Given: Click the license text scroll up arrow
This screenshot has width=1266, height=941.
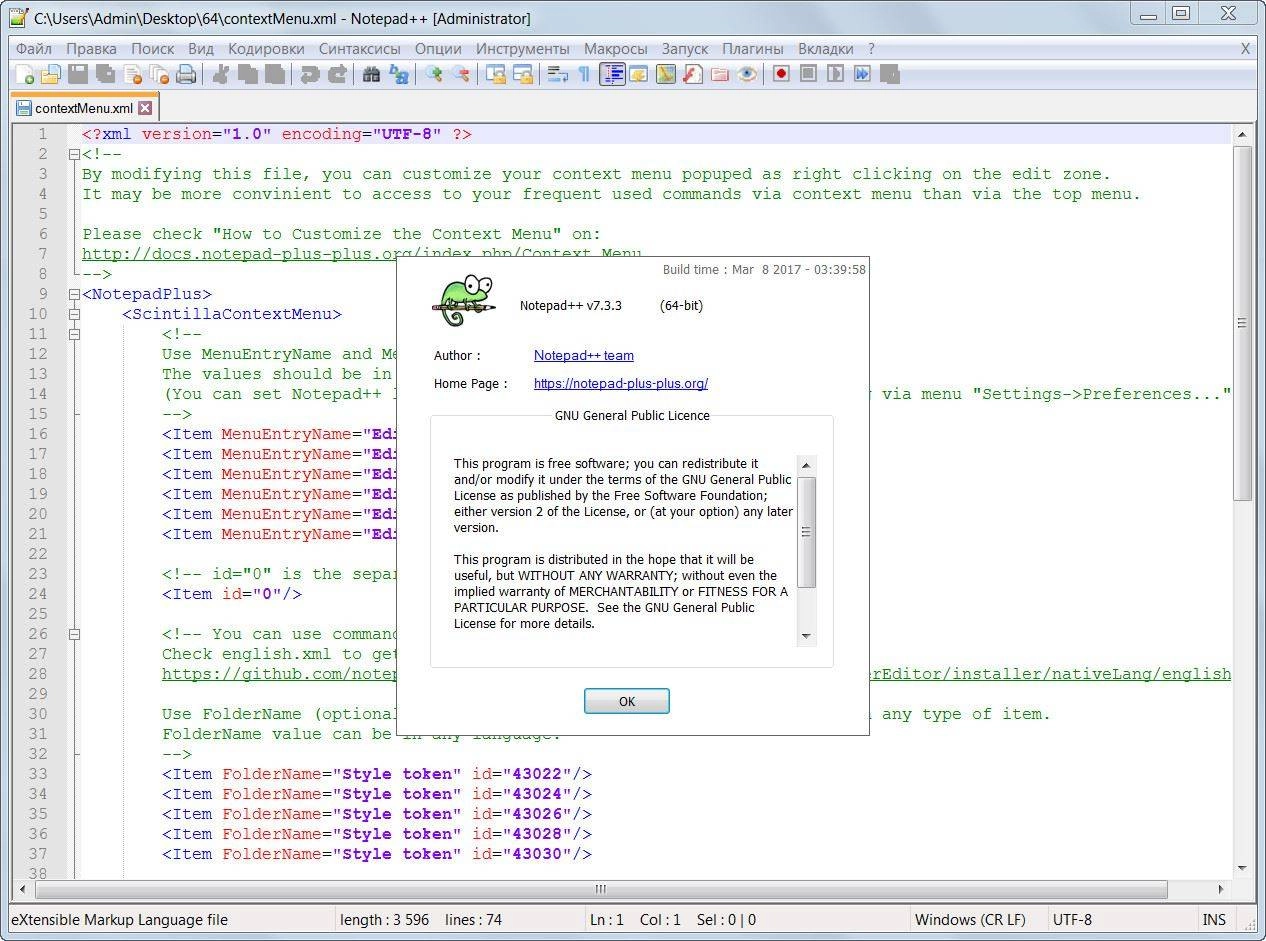Looking at the screenshot, I should point(806,465).
